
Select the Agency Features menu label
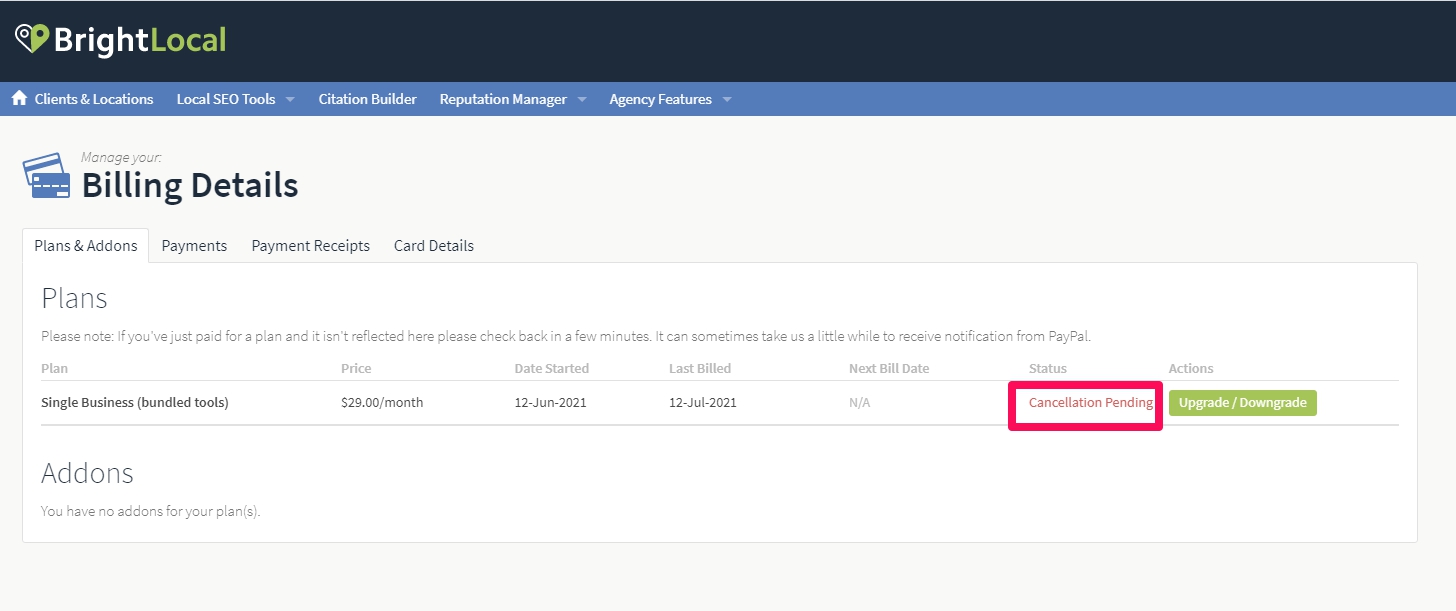pyautogui.click(x=660, y=99)
